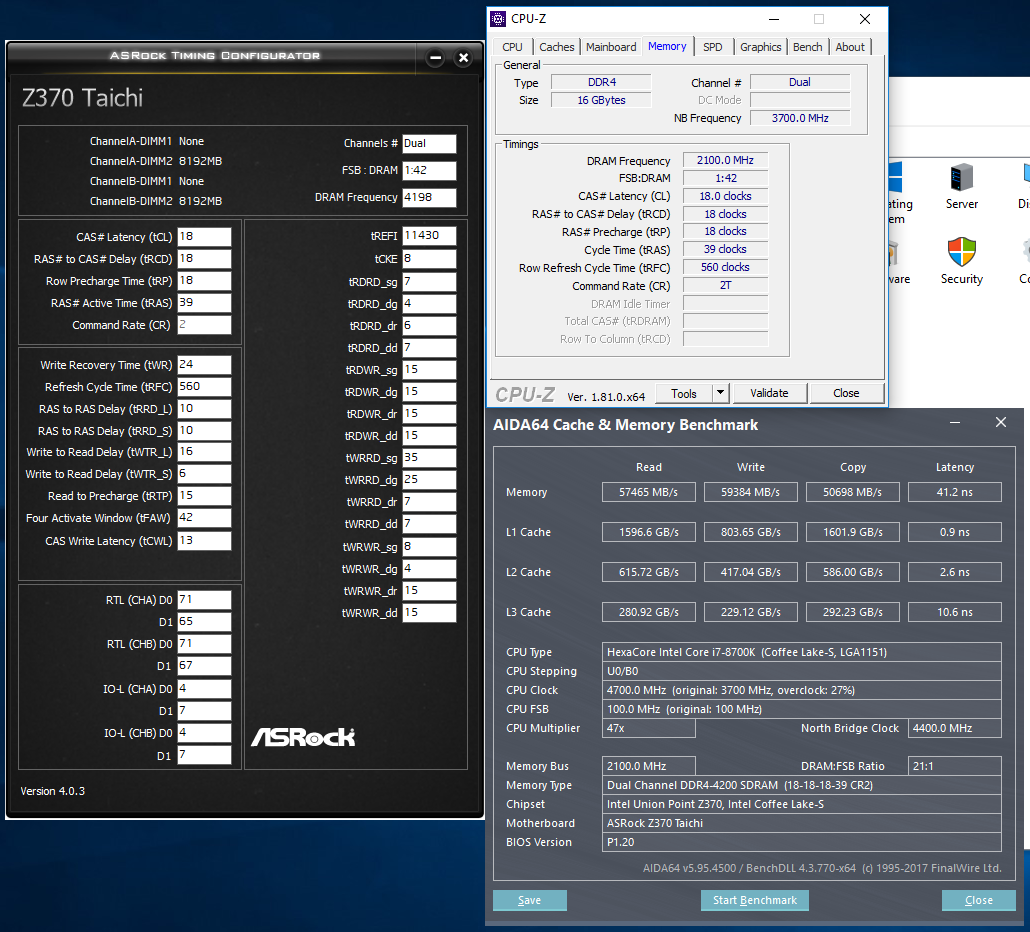Click the L3 Cache latency 10.6 ns value

point(954,612)
